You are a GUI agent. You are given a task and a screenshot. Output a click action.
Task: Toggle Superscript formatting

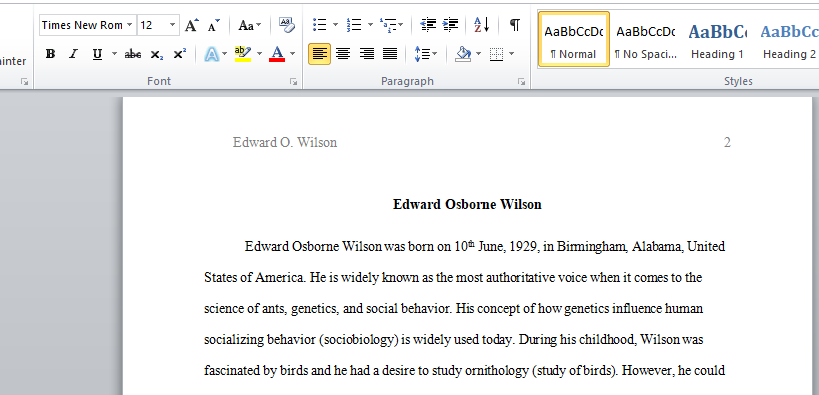179,53
